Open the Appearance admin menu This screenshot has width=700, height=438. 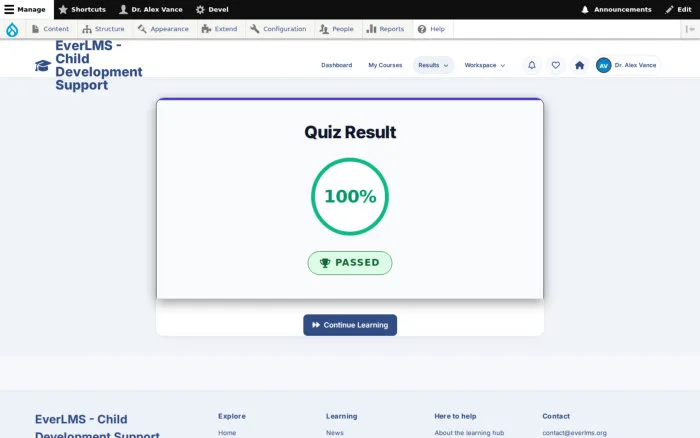pos(163,29)
